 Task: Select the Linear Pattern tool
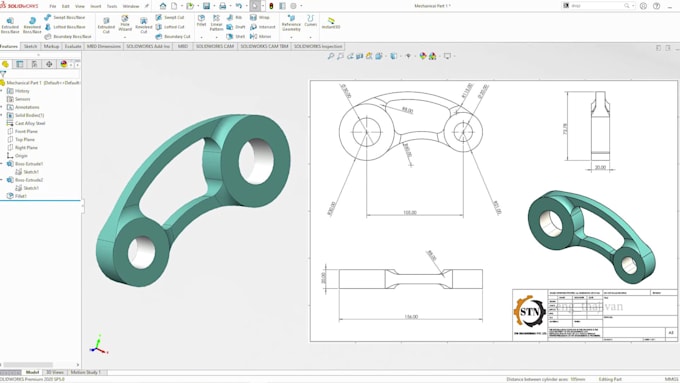pyautogui.click(x=216, y=23)
